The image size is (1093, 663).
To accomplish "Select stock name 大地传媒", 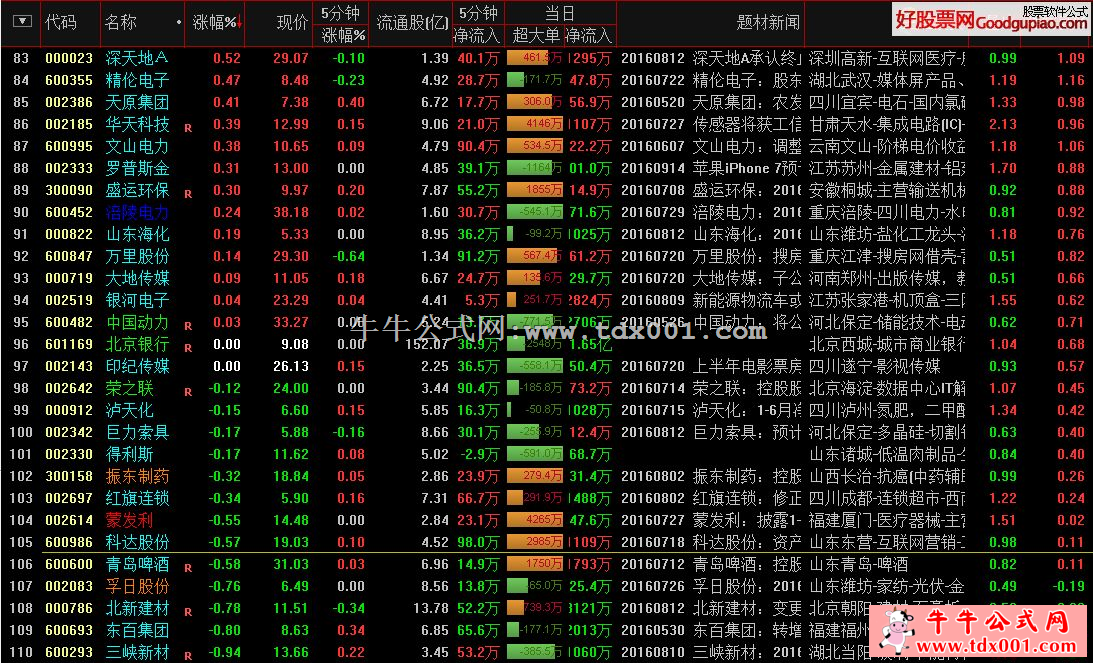I will (x=137, y=278).
